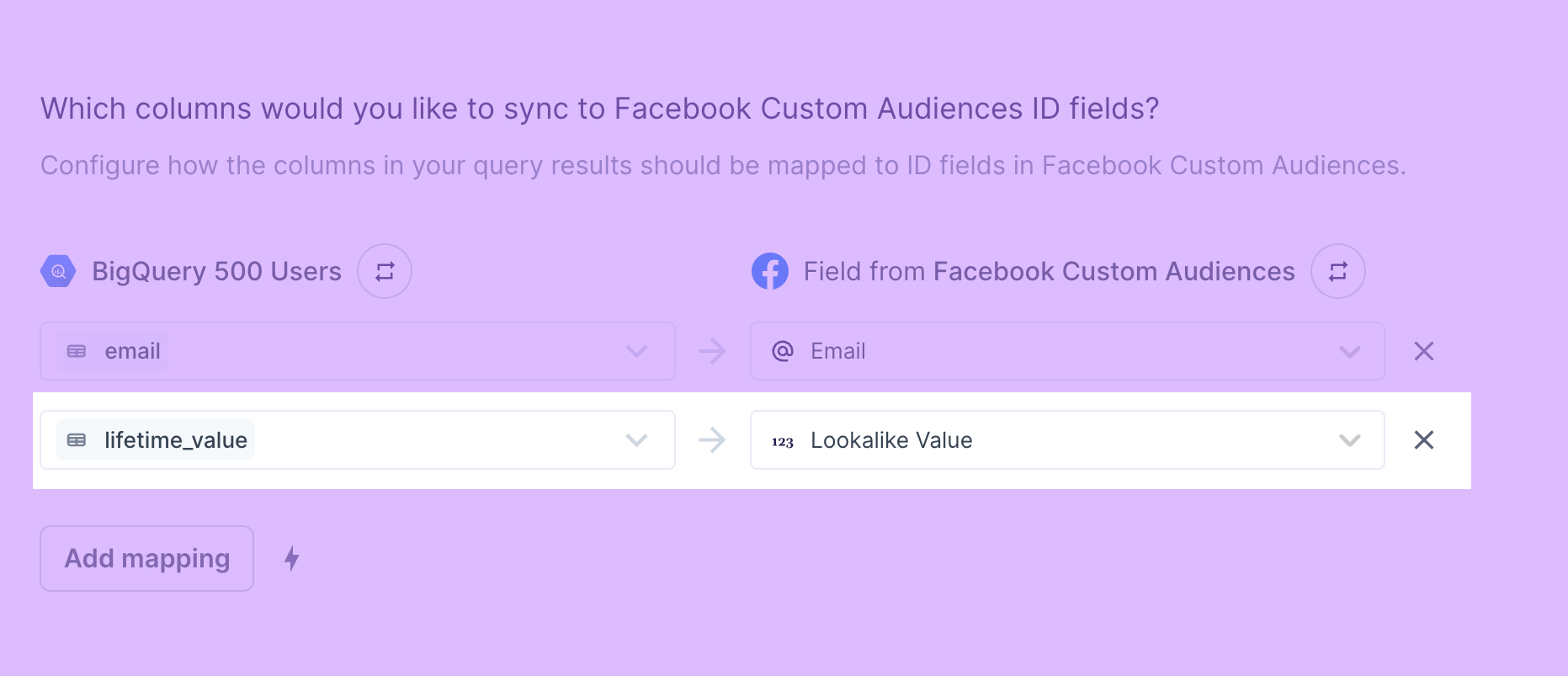1568x676 pixels.
Task: Click the Add mapping button
Action: click(147, 559)
